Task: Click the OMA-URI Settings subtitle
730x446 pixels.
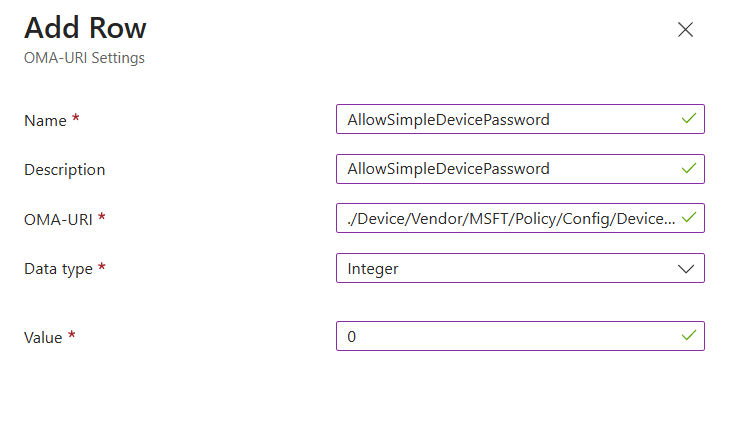Action: (84, 58)
